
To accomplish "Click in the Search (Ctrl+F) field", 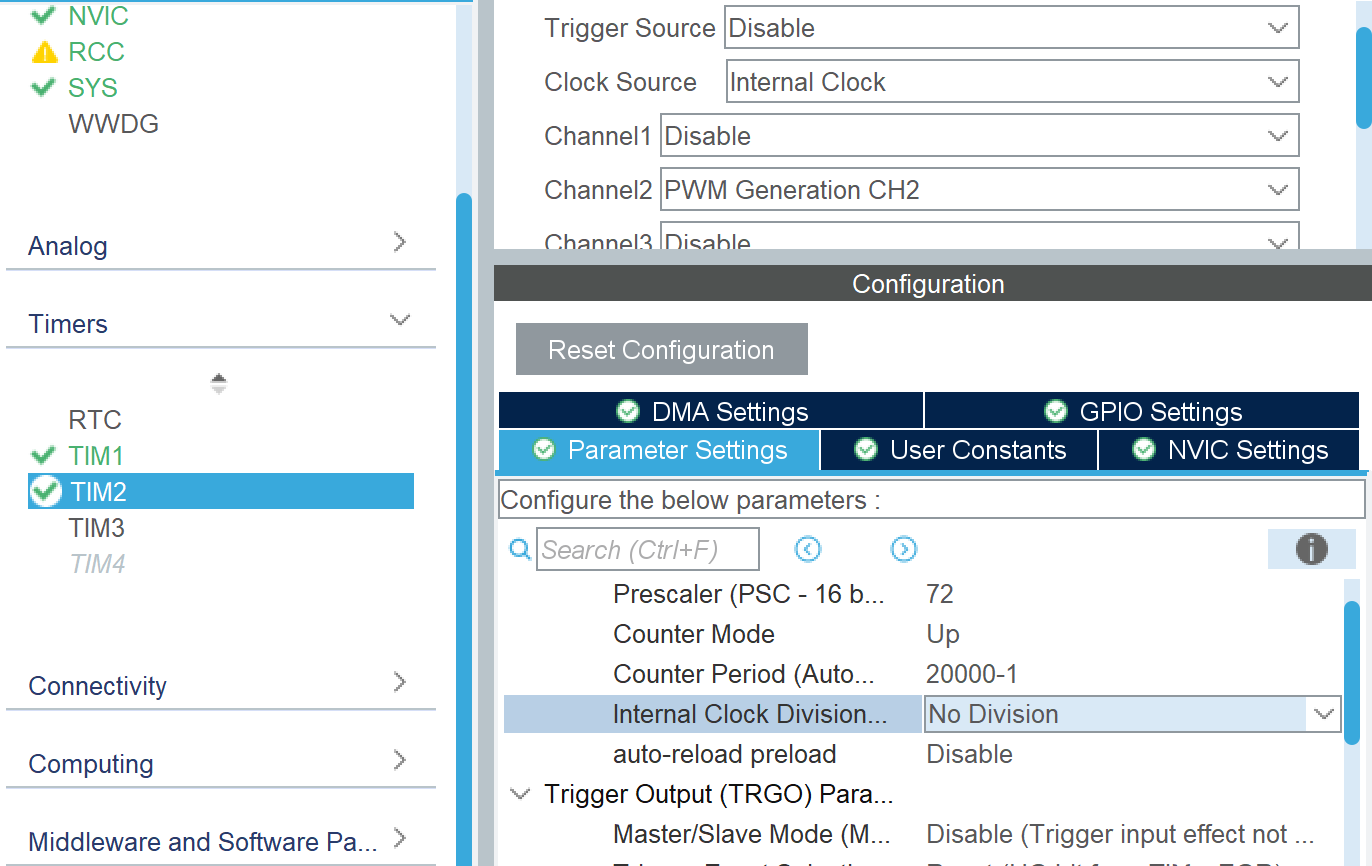I will (x=648, y=549).
